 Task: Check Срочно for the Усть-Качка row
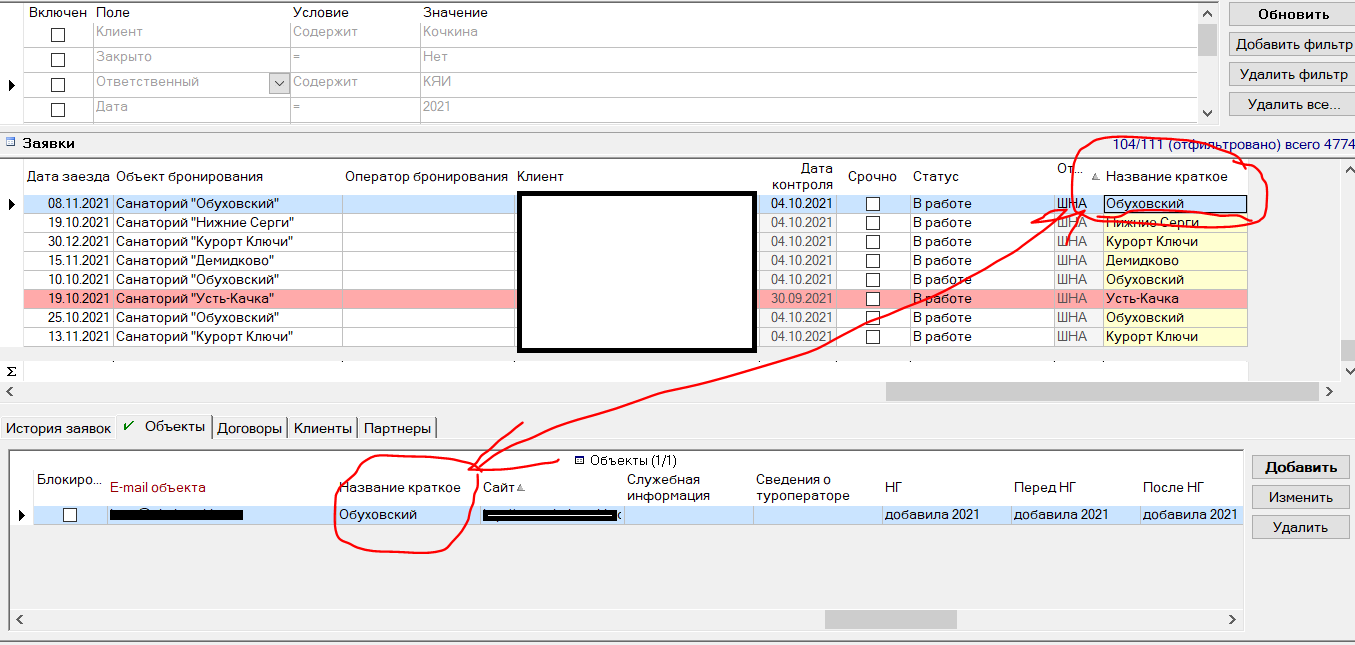873,299
